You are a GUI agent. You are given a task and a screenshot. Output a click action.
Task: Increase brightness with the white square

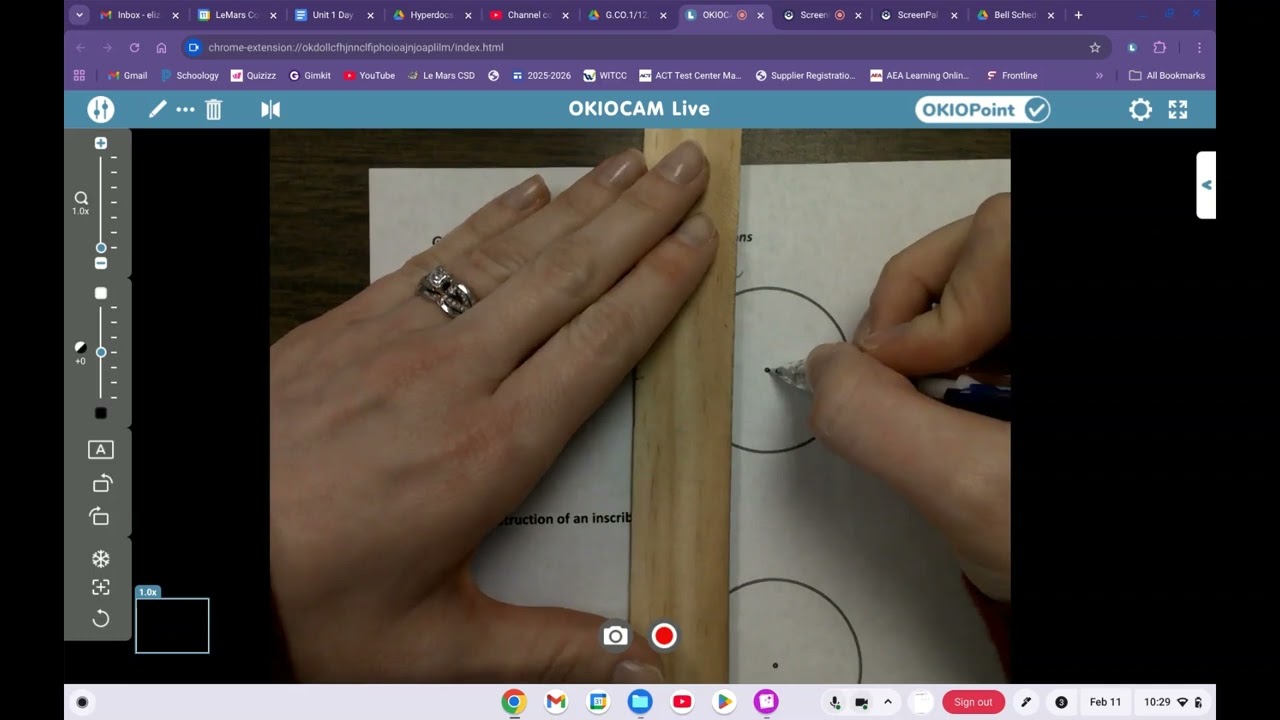tap(101, 293)
